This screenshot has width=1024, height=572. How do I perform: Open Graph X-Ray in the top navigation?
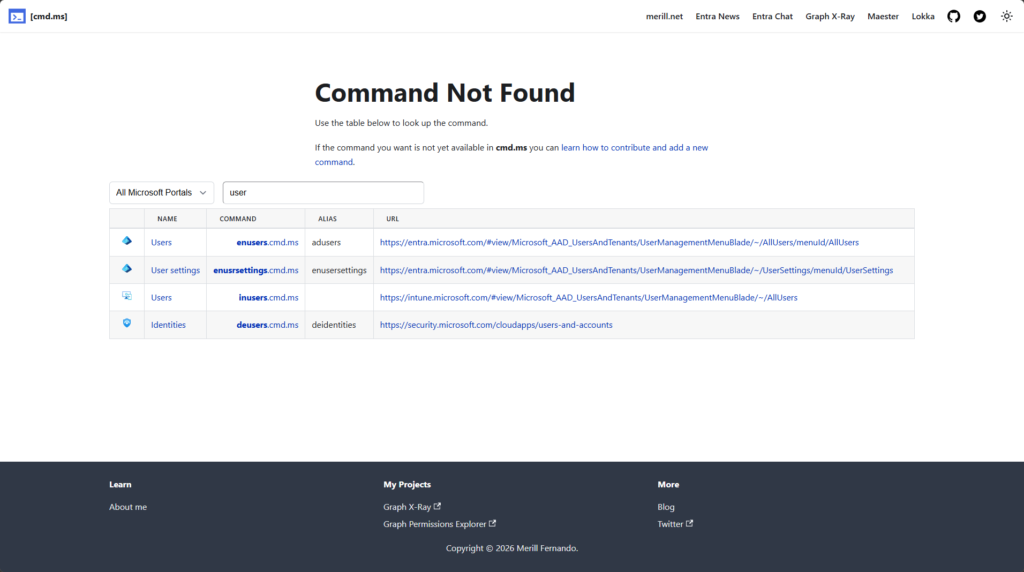pyautogui.click(x=829, y=16)
